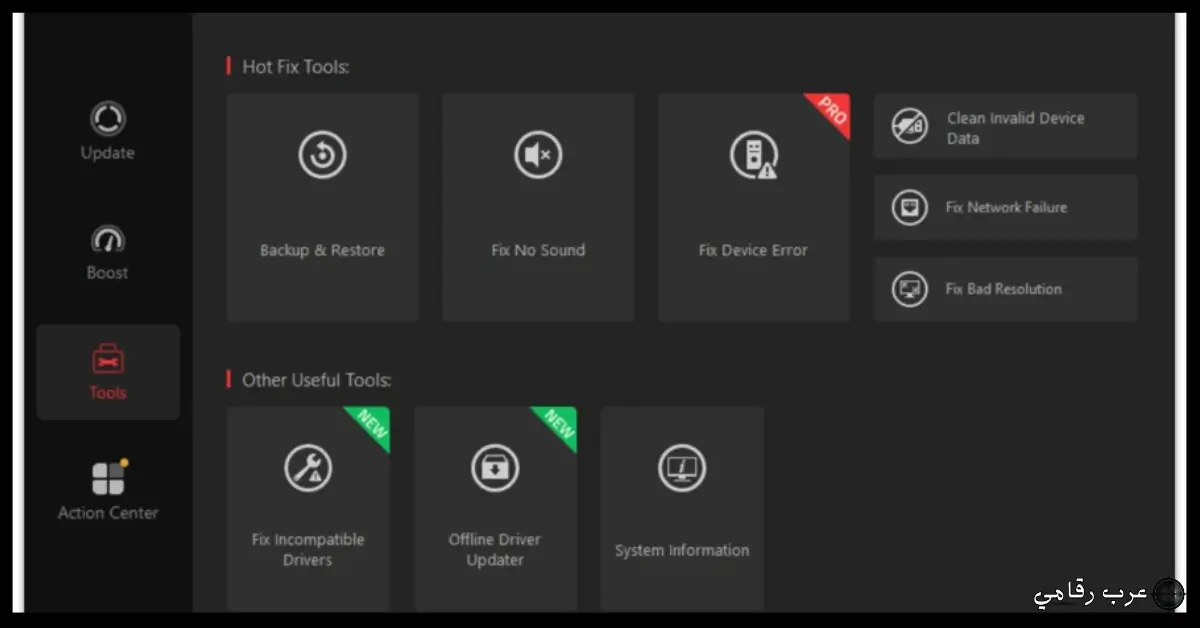Select the muted speaker icon for Fix No Sound

(538, 154)
